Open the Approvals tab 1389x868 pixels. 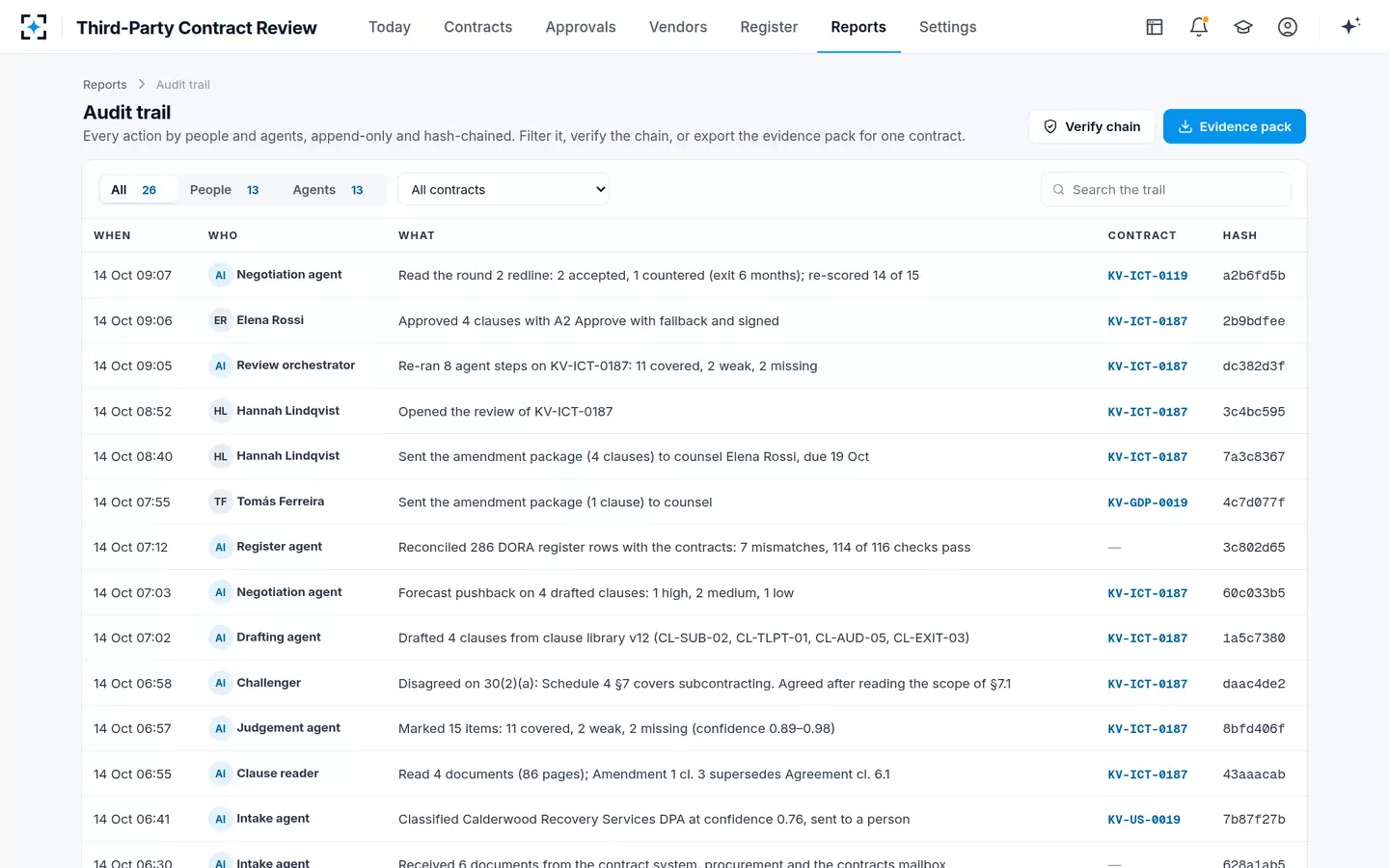pyautogui.click(x=581, y=27)
